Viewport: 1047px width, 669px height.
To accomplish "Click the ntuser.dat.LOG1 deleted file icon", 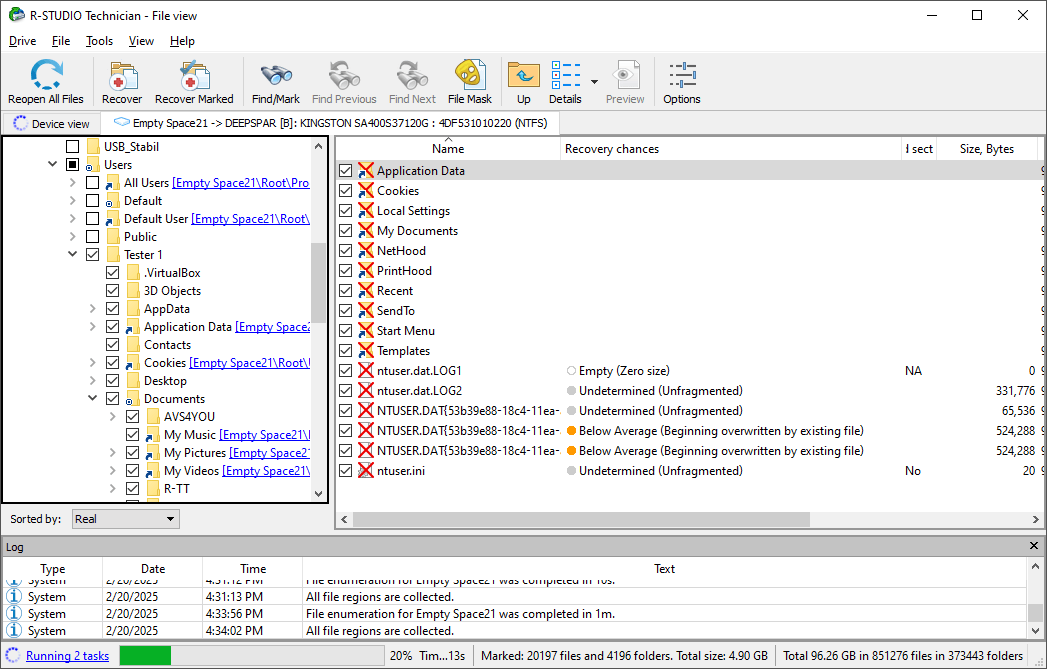I will click(x=365, y=371).
